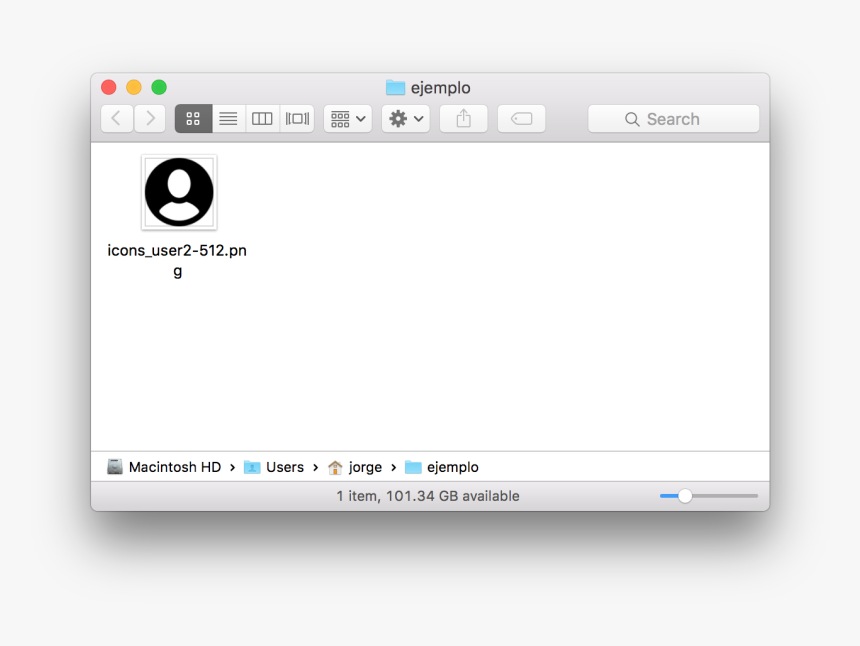Click the Edit Tags icon
Screen dimensions: 860x646
tap(521, 118)
